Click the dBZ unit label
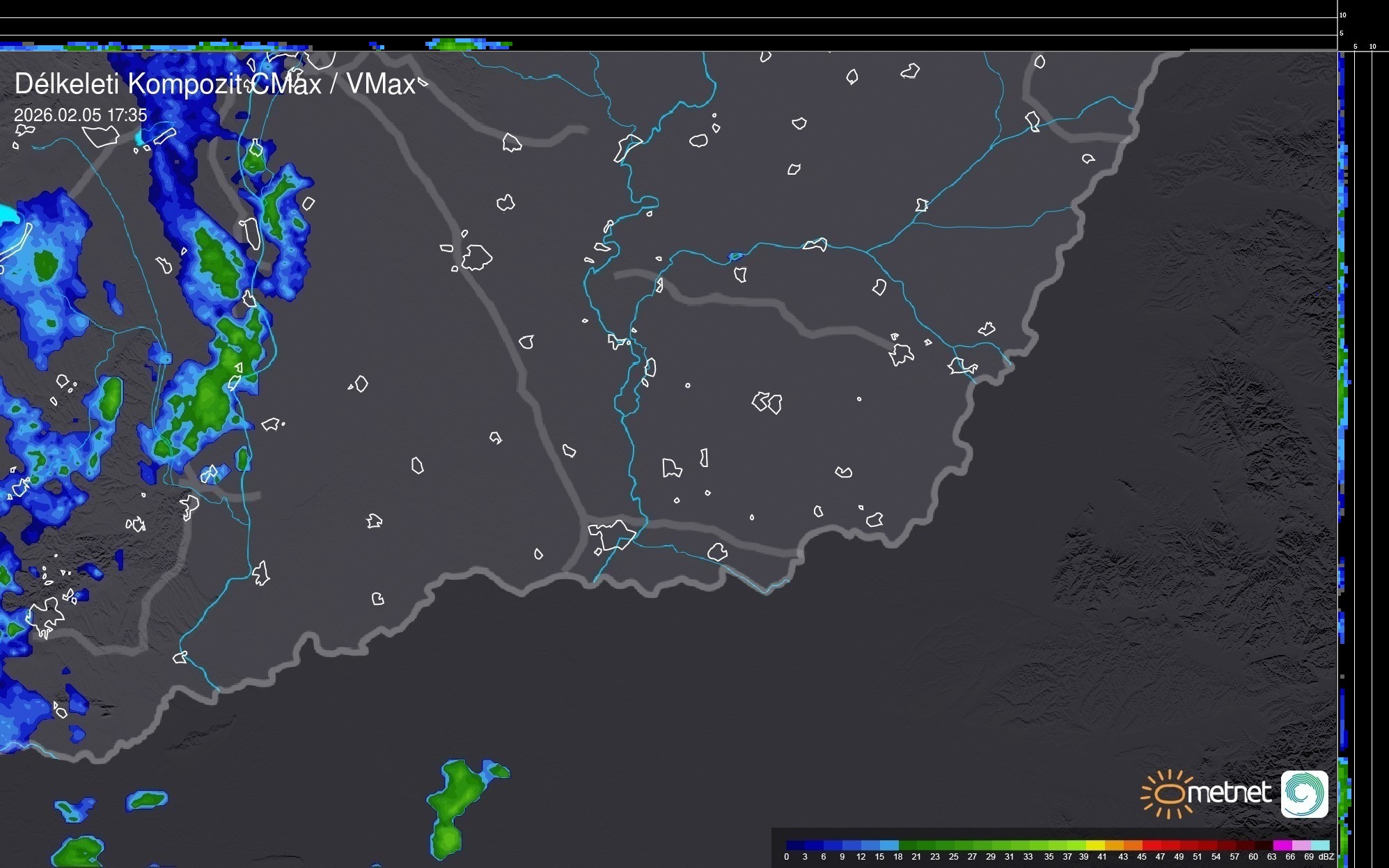The width and height of the screenshot is (1389, 868). [1326, 857]
